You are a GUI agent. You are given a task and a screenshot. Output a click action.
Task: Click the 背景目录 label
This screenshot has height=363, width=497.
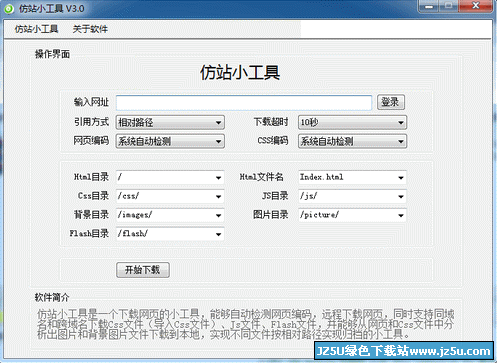click(91, 215)
